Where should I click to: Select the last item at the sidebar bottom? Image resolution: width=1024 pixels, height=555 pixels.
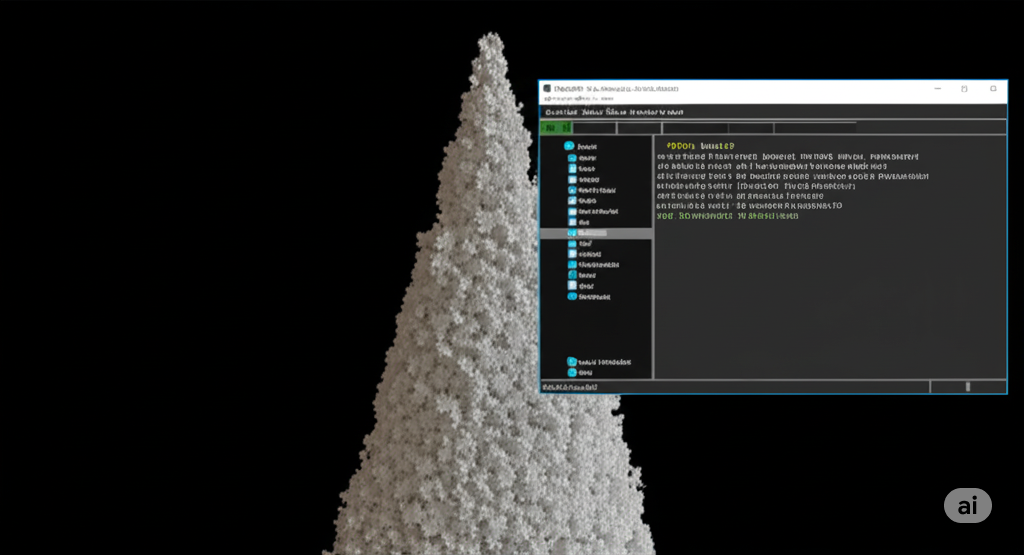coord(580,372)
